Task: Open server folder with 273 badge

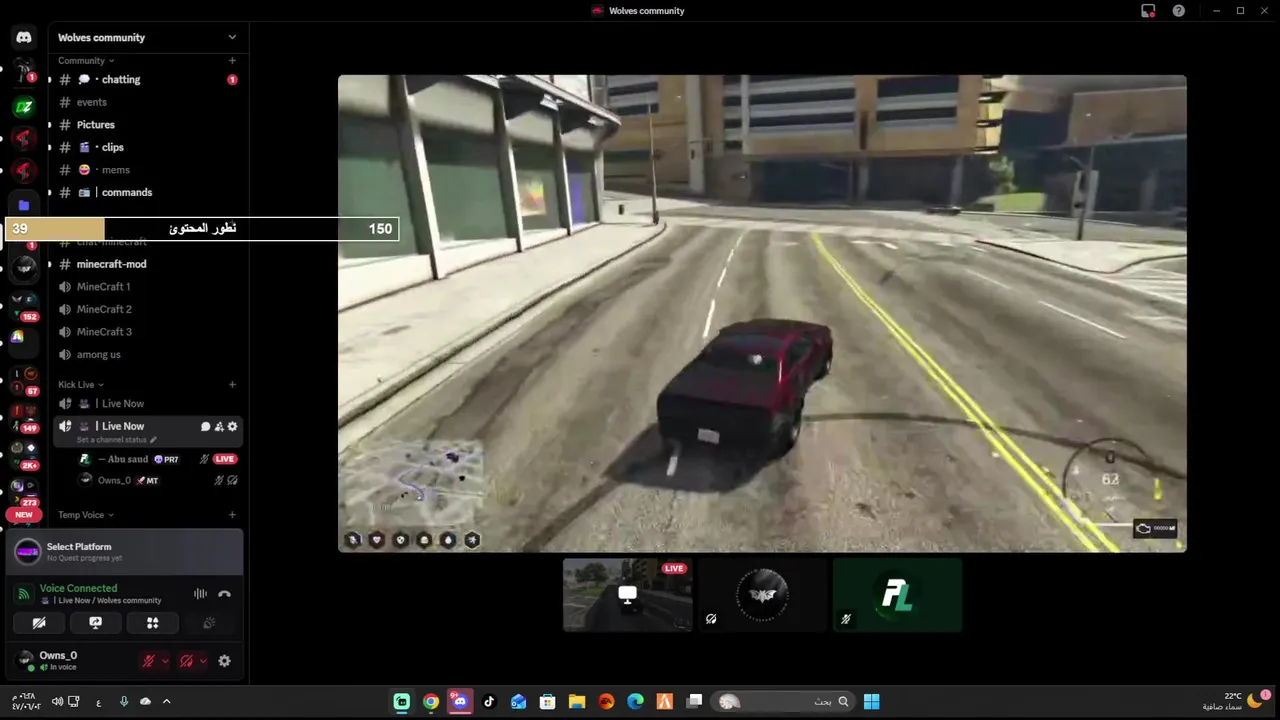Action: pos(24,490)
